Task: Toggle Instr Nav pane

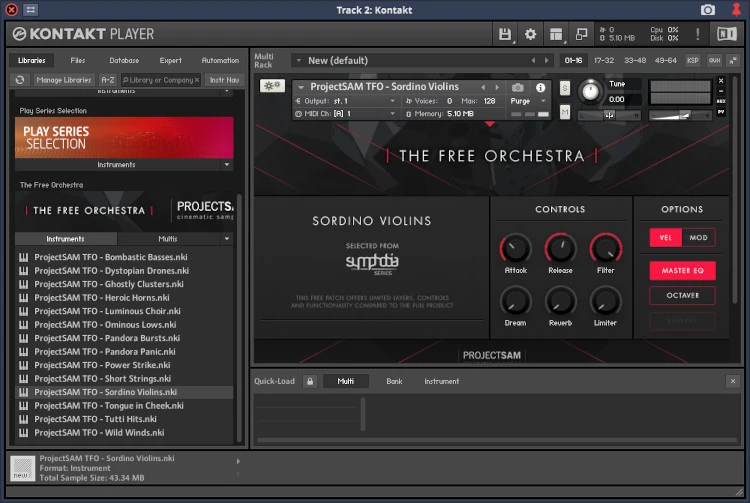Action: tap(224, 80)
